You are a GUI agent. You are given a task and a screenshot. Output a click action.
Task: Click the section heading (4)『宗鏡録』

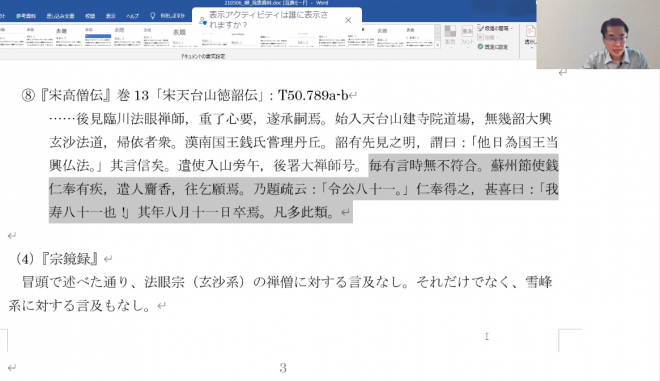click(x=57, y=258)
